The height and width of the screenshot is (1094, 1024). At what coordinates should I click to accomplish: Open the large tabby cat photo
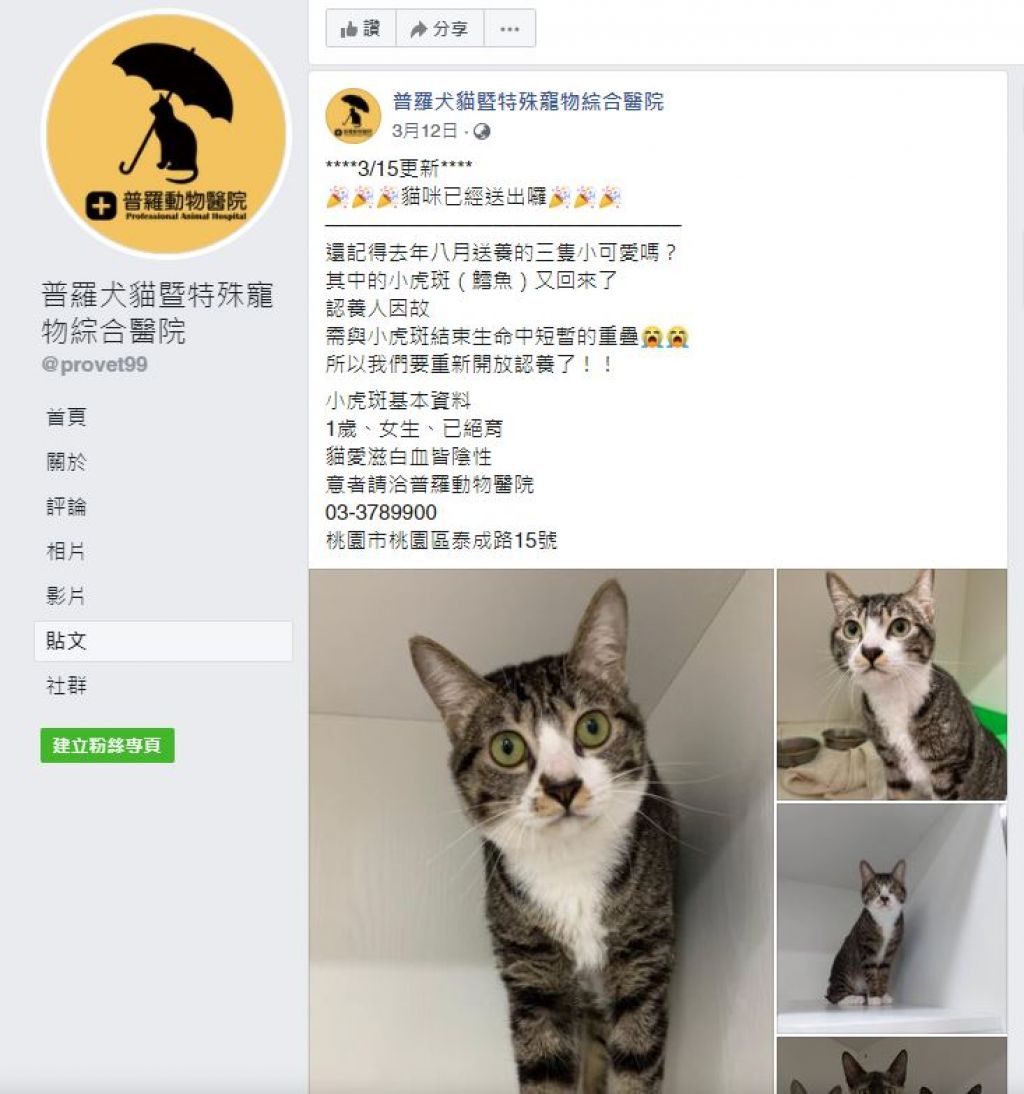(541, 831)
